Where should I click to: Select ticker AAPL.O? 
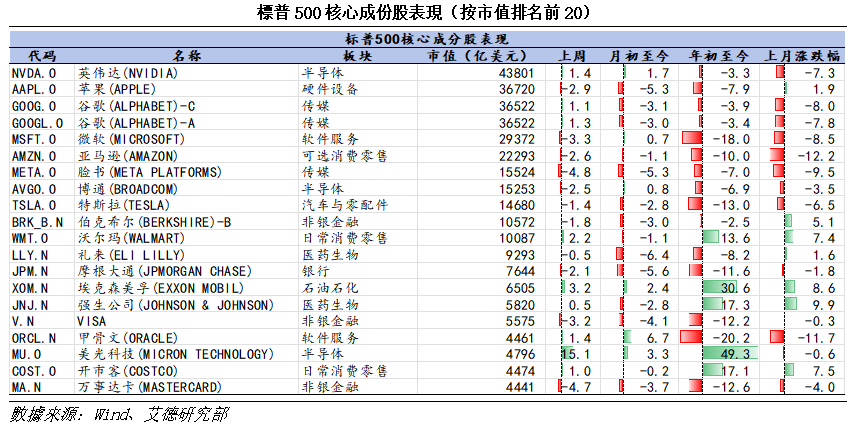click(34, 89)
